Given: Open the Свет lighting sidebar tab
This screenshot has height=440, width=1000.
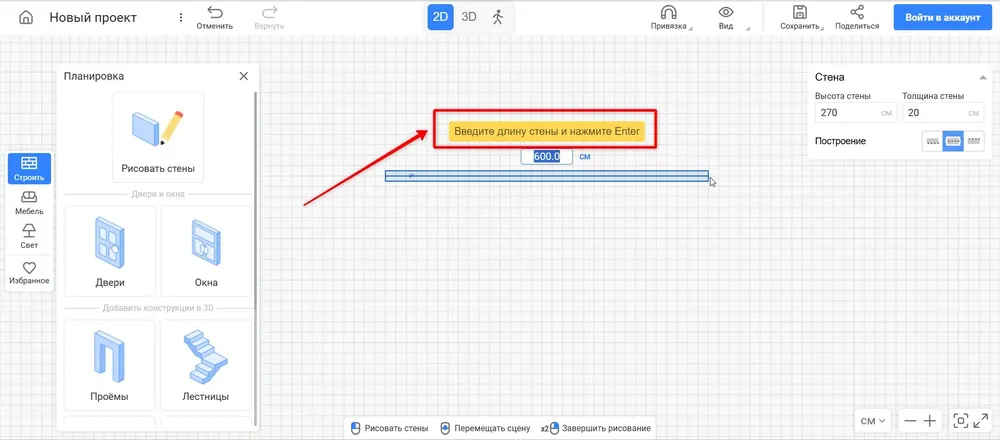Looking at the screenshot, I should (x=29, y=236).
